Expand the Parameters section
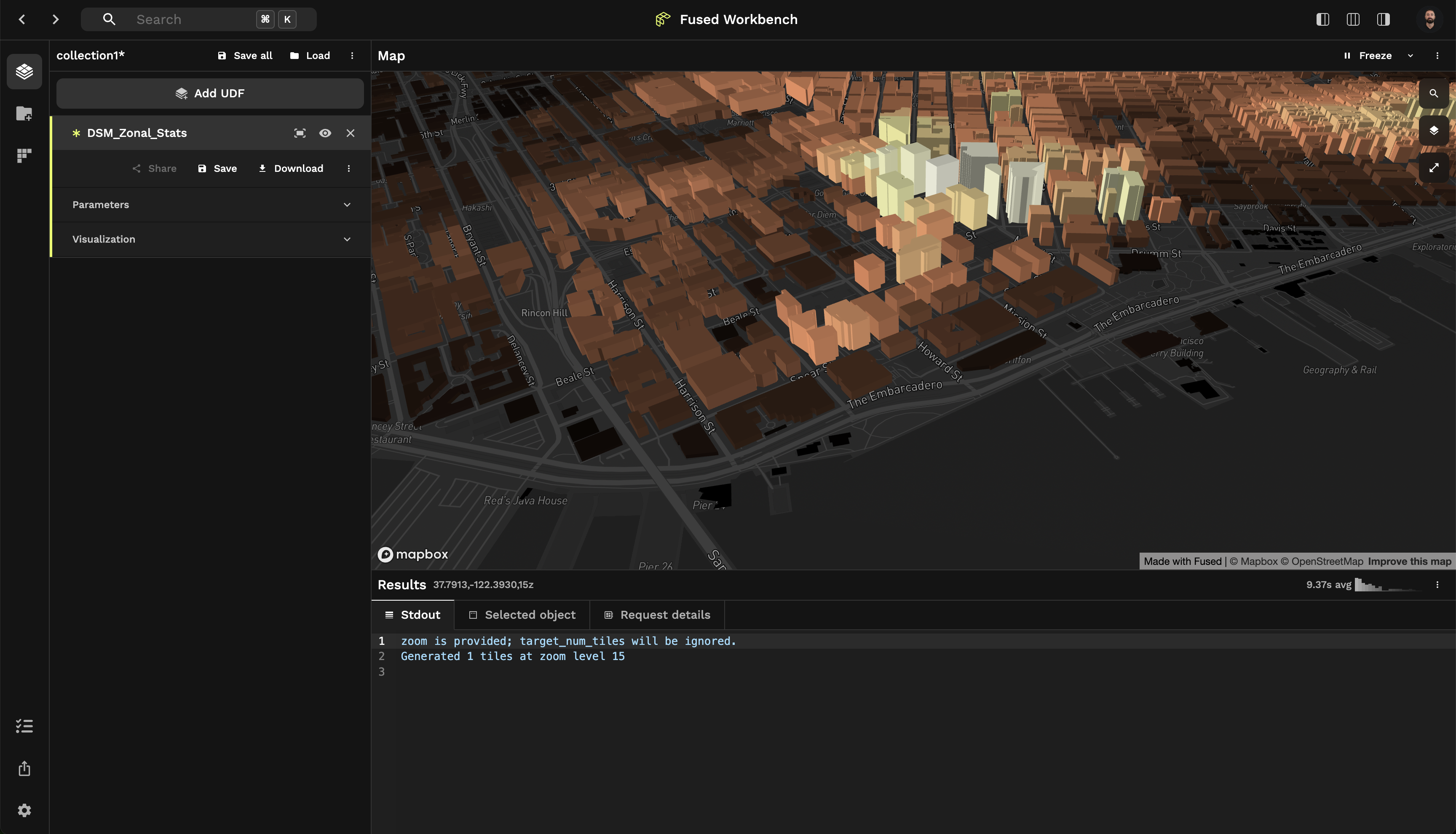The image size is (1456, 834). click(211, 204)
